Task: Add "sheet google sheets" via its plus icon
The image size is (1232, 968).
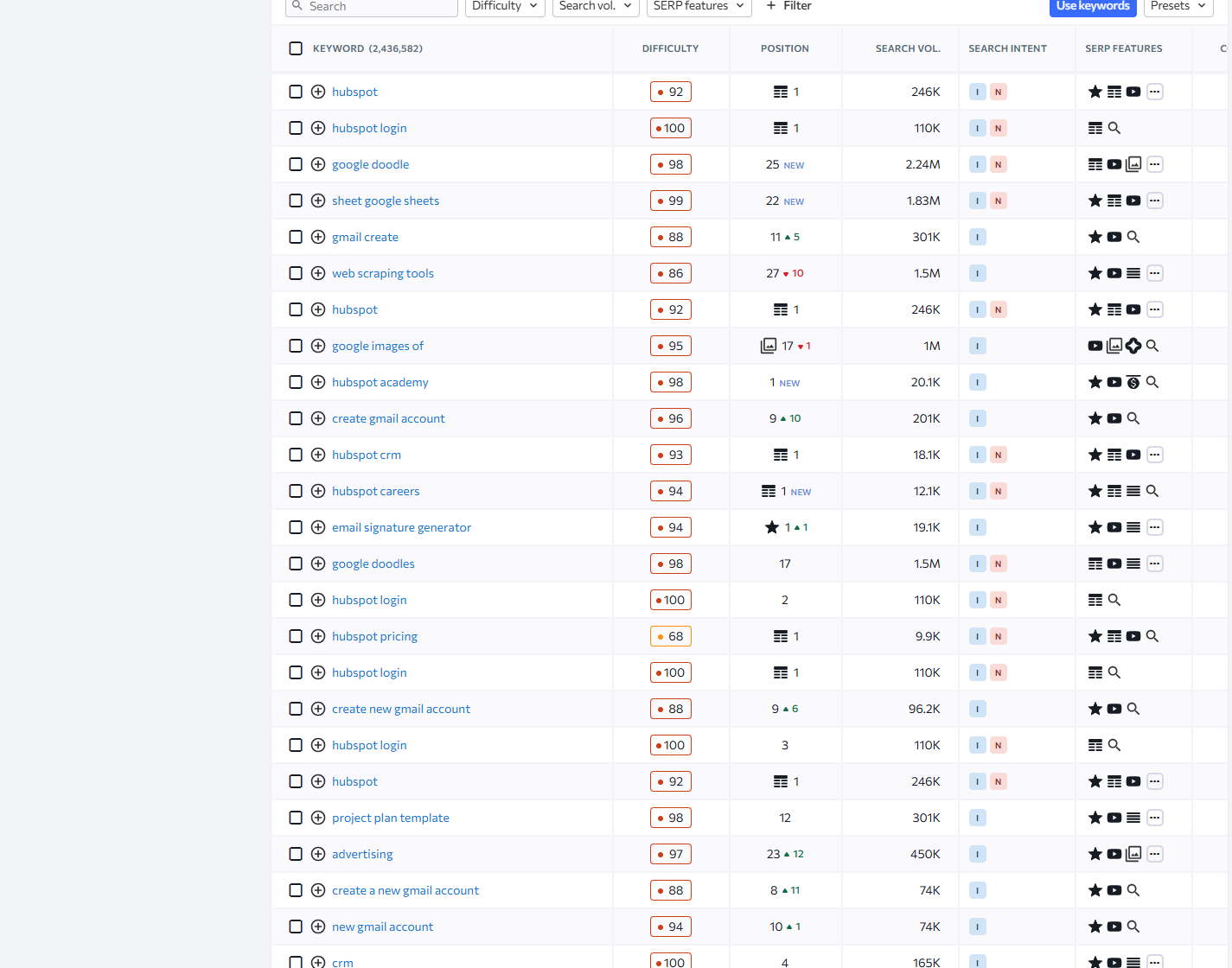Action: pyautogui.click(x=318, y=201)
